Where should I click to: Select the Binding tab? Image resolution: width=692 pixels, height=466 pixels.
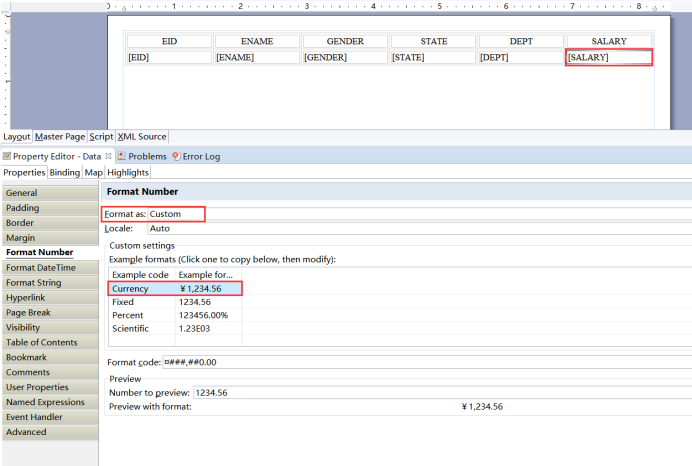click(x=65, y=172)
